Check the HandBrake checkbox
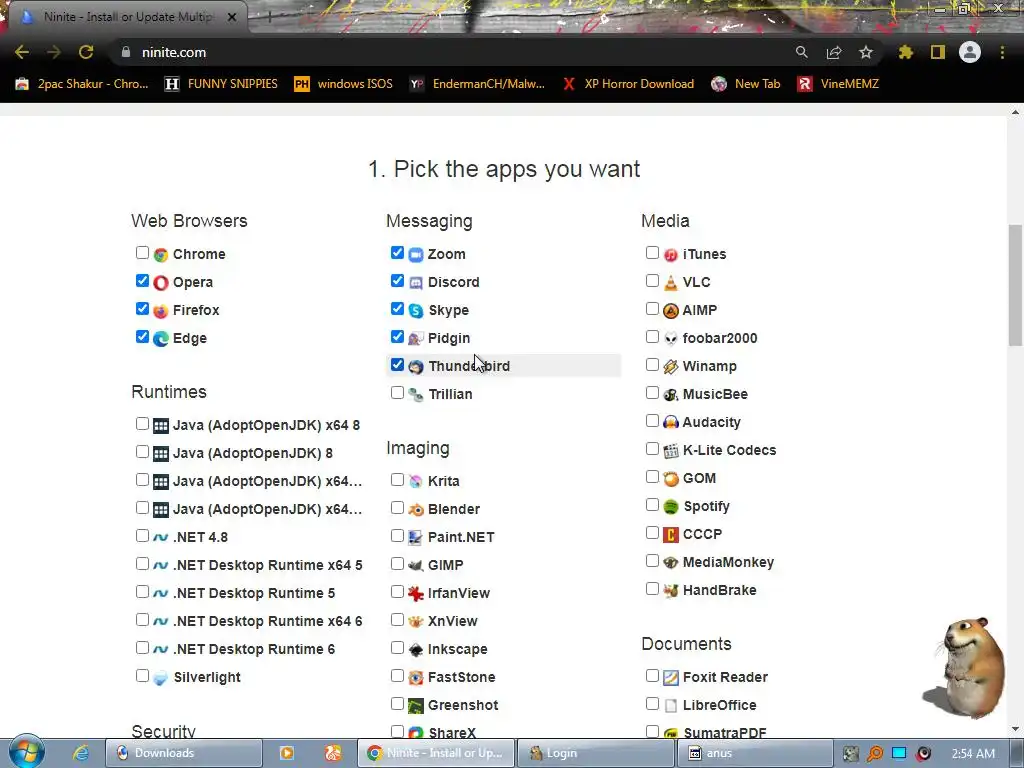1024x768 pixels. pos(652,589)
